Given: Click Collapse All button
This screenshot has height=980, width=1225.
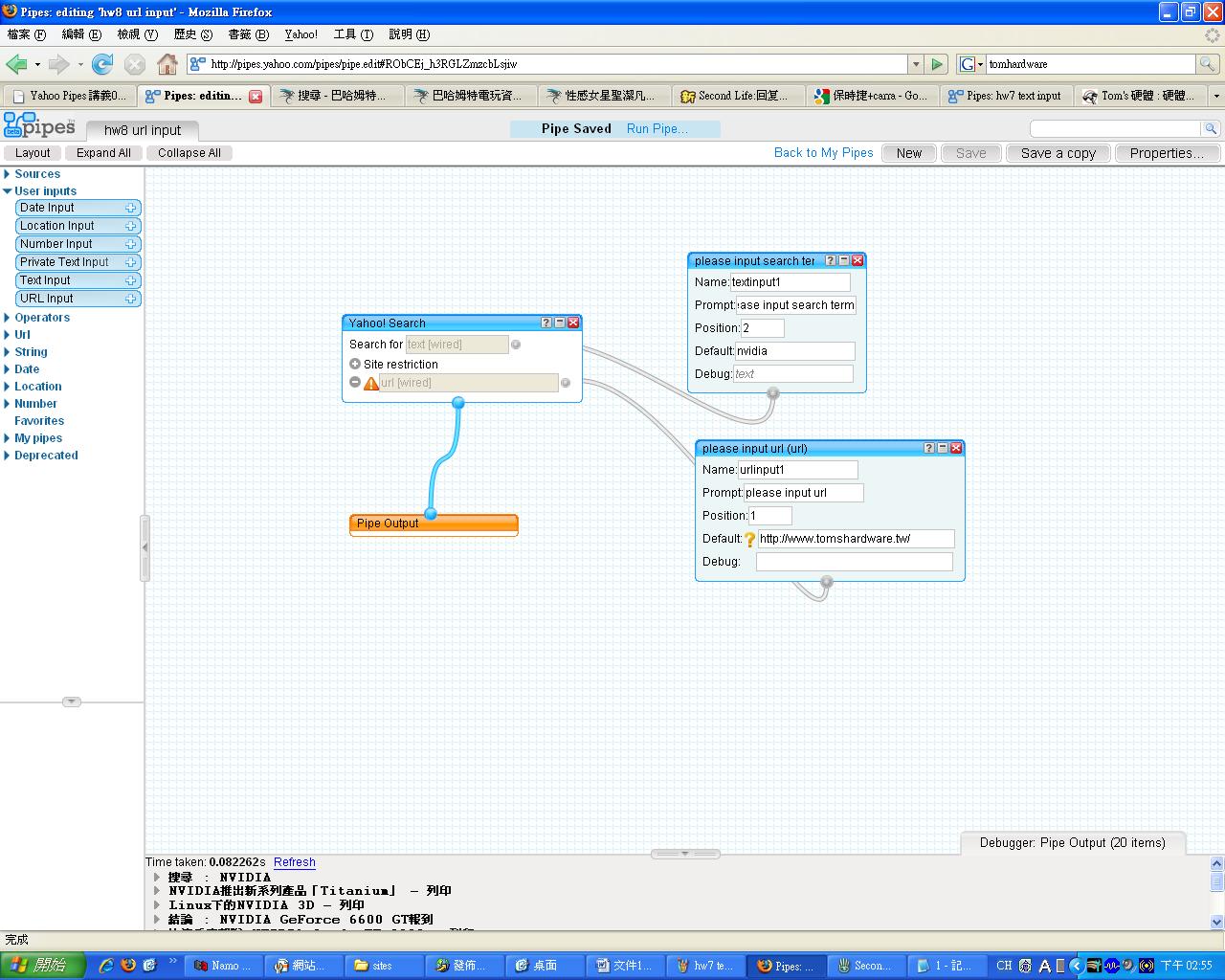Looking at the screenshot, I should tap(189, 153).
